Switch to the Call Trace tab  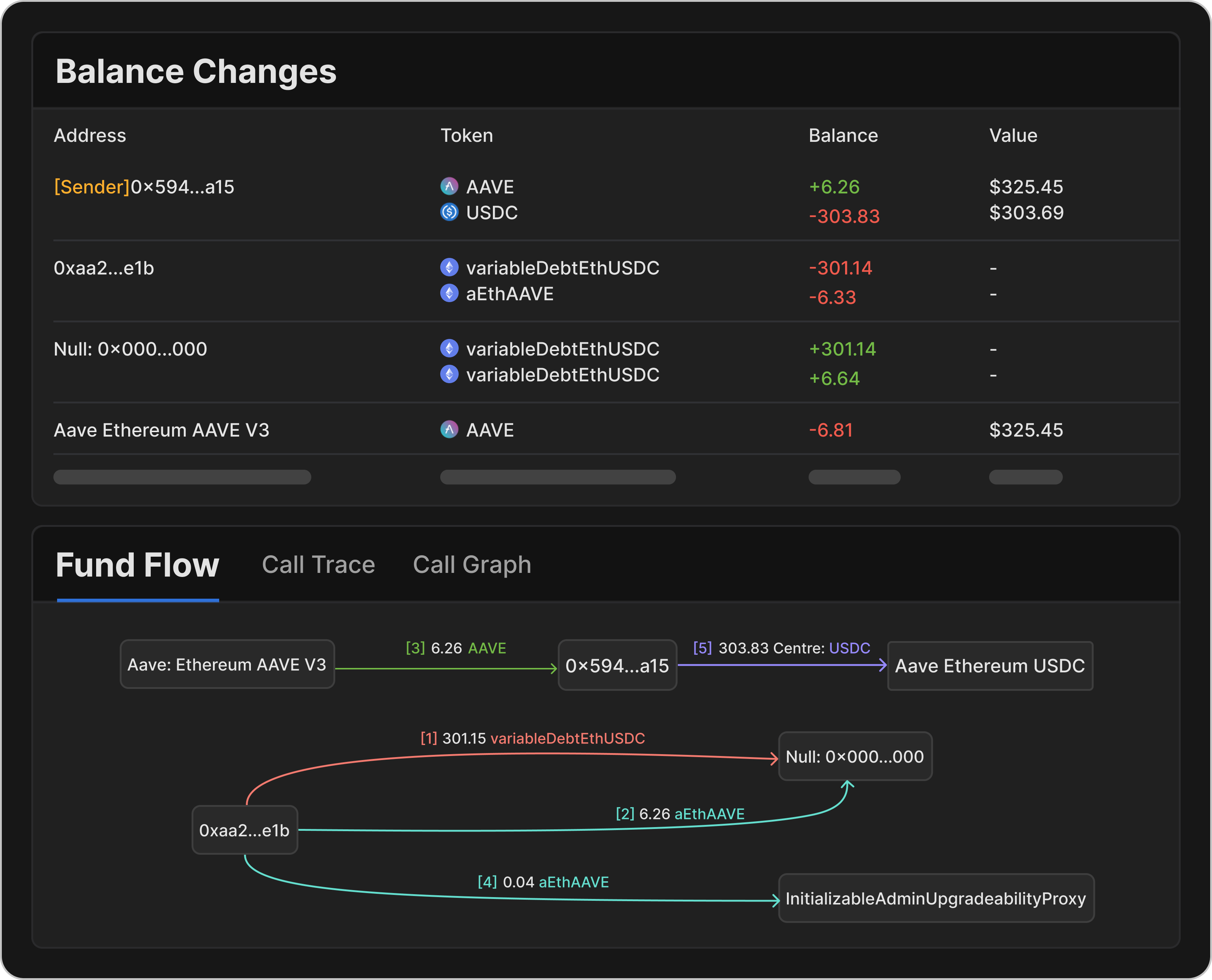coord(318,564)
